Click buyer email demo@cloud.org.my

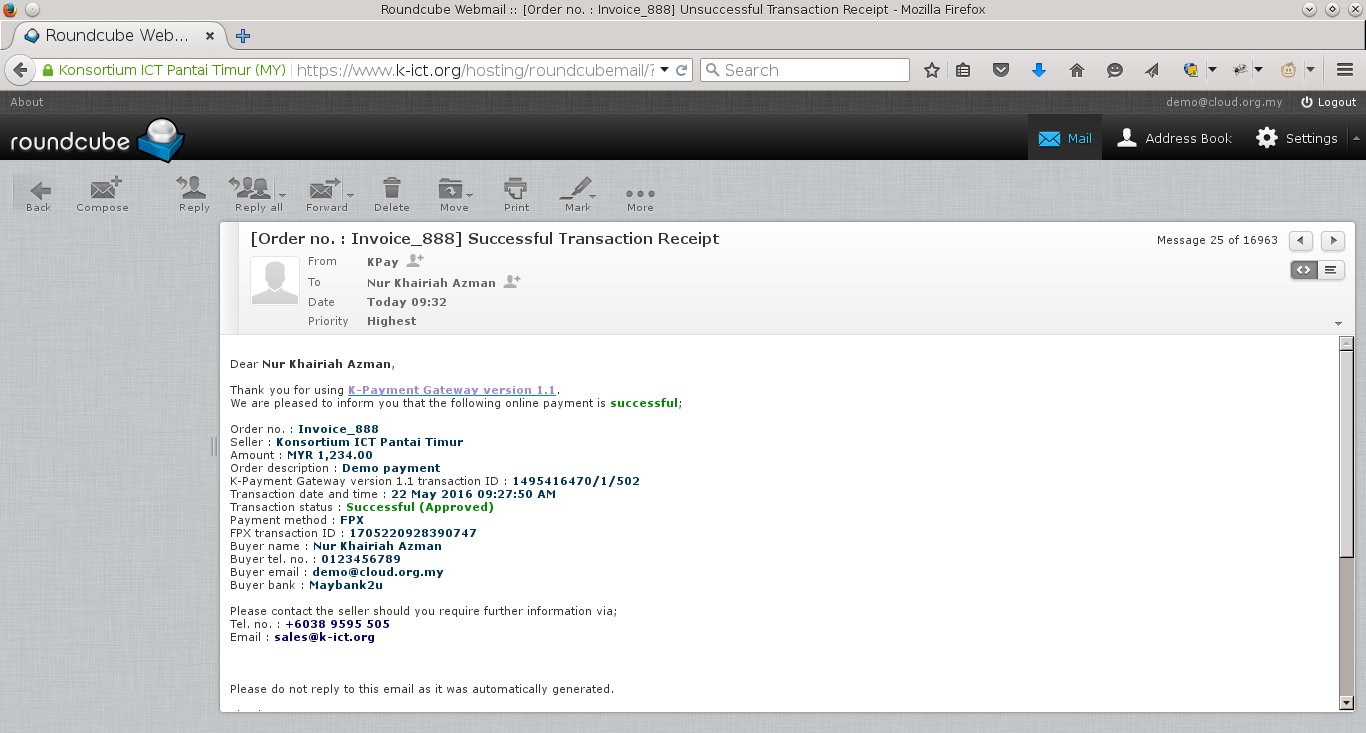(x=378, y=572)
